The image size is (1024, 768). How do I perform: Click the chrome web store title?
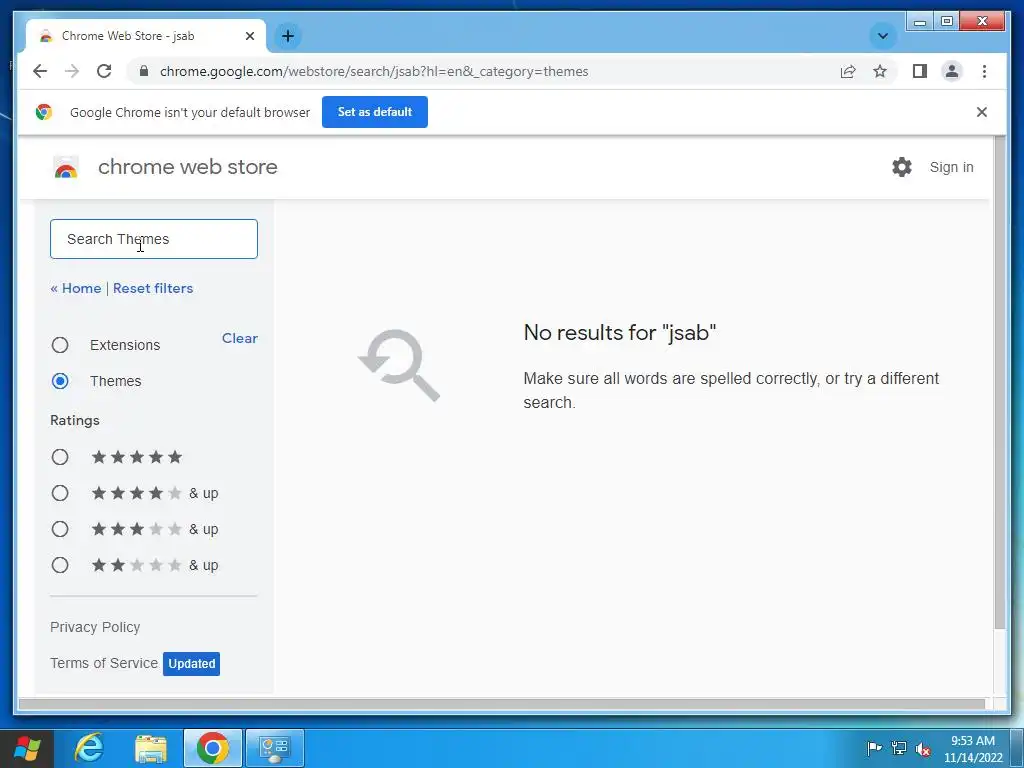click(188, 167)
